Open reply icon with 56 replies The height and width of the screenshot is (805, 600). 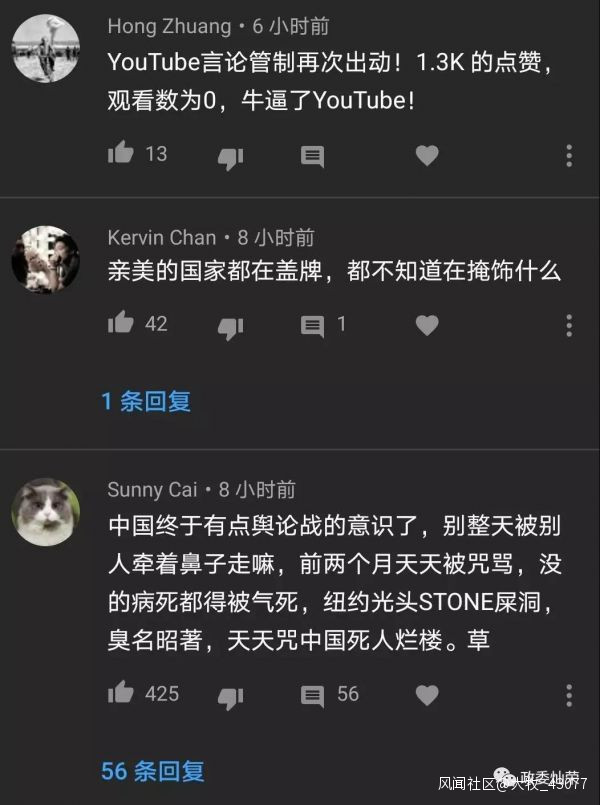[x=313, y=696]
